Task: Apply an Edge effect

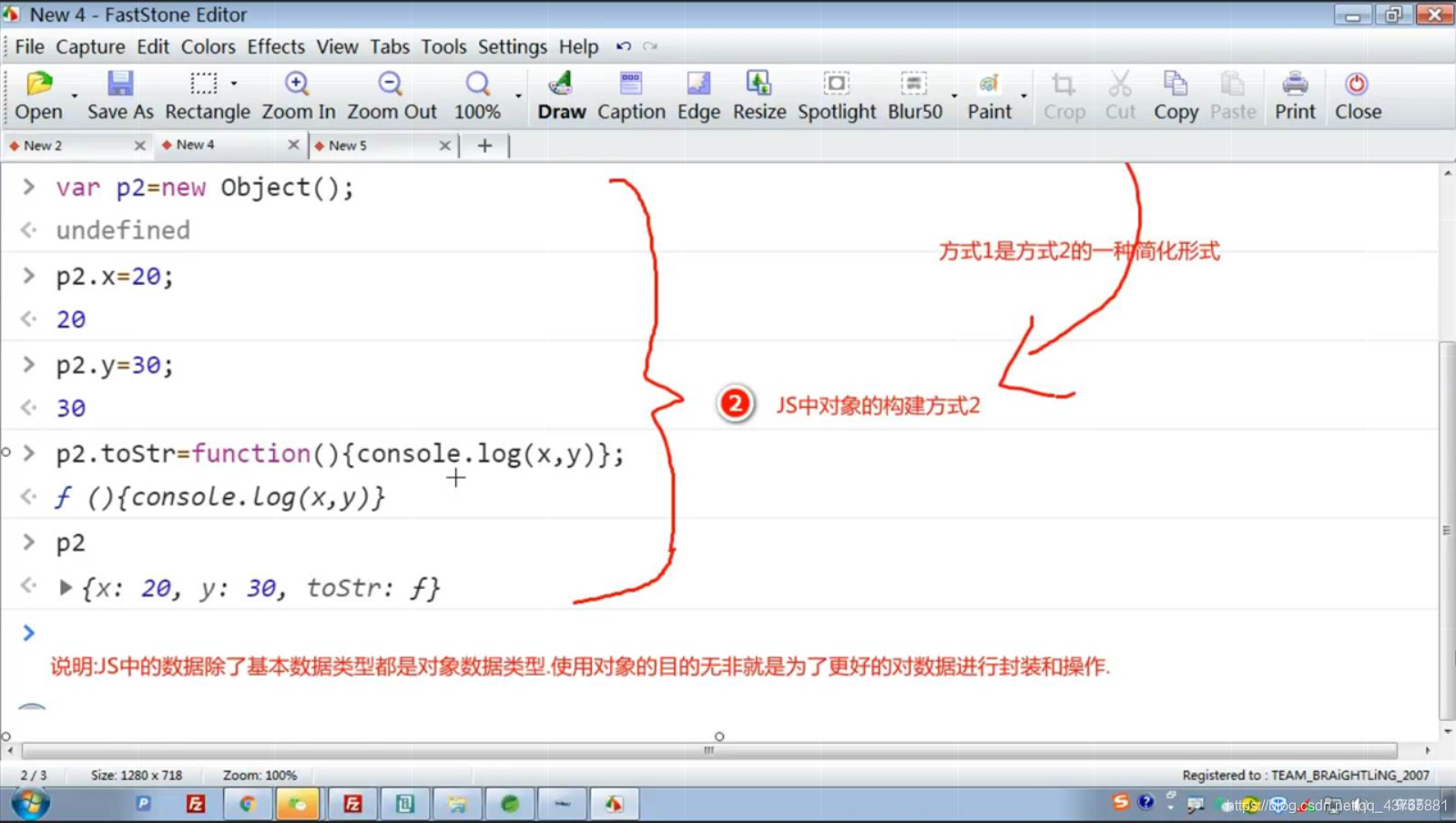Action: point(698,96)
